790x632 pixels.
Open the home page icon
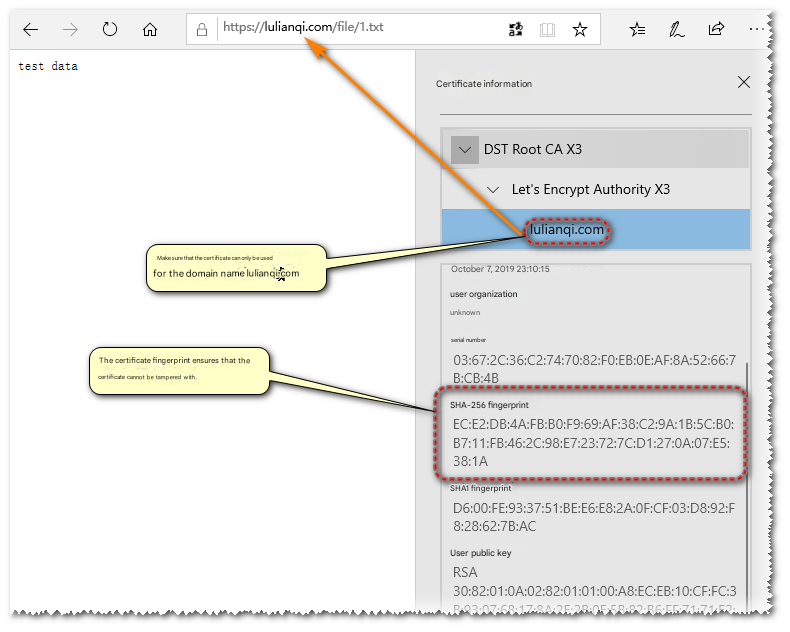(x=150, y=30)
